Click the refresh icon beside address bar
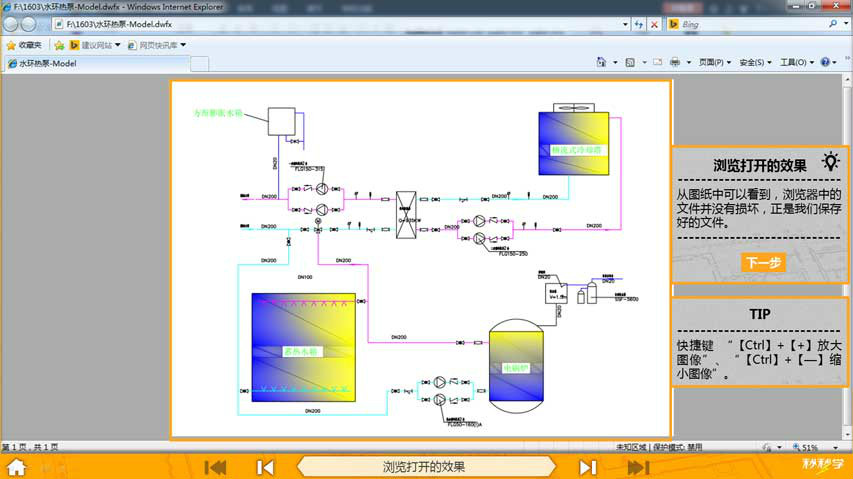Viewport: 853px width, 479px height. [637, 24]
